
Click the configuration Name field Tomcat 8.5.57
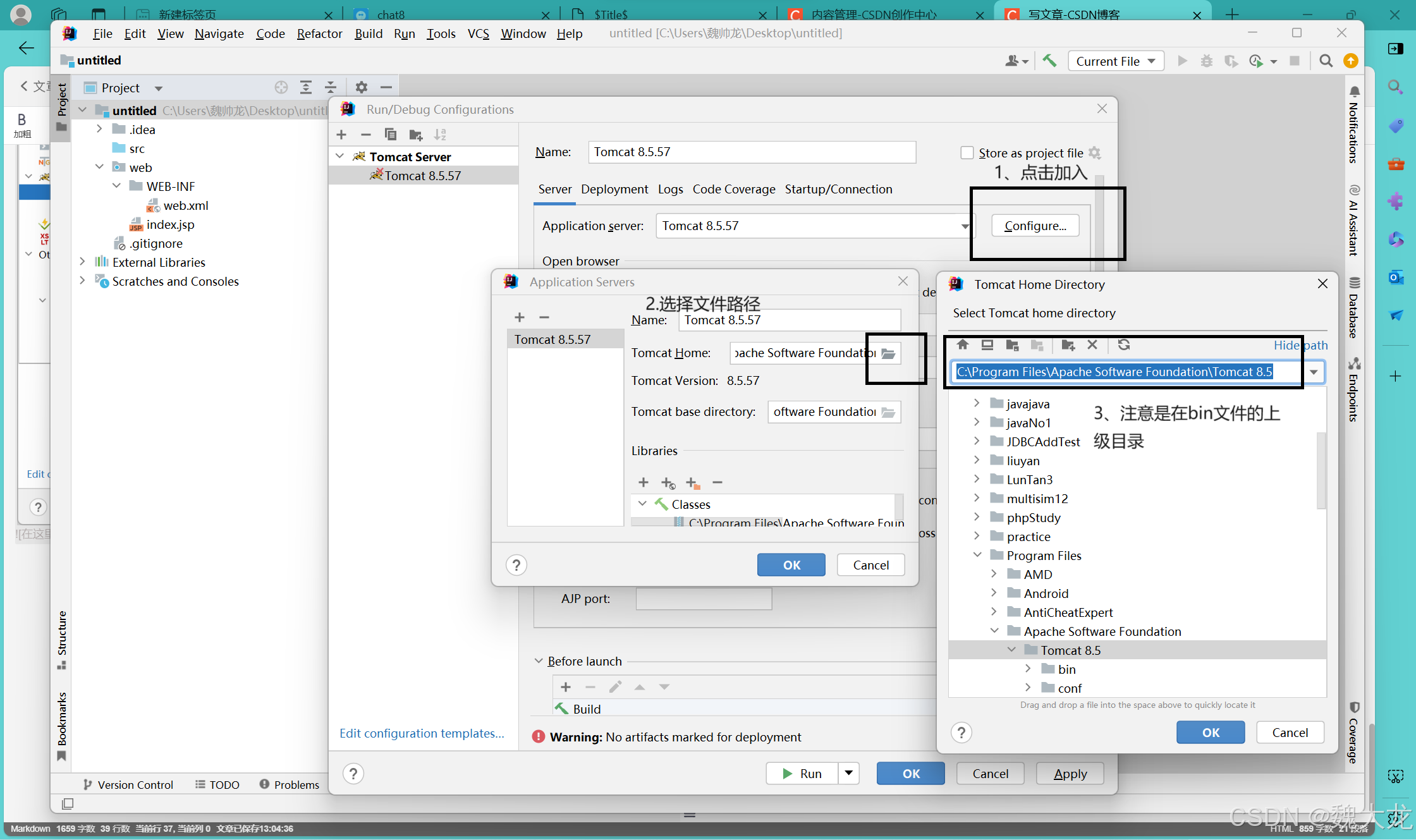(x=752, y=152)
